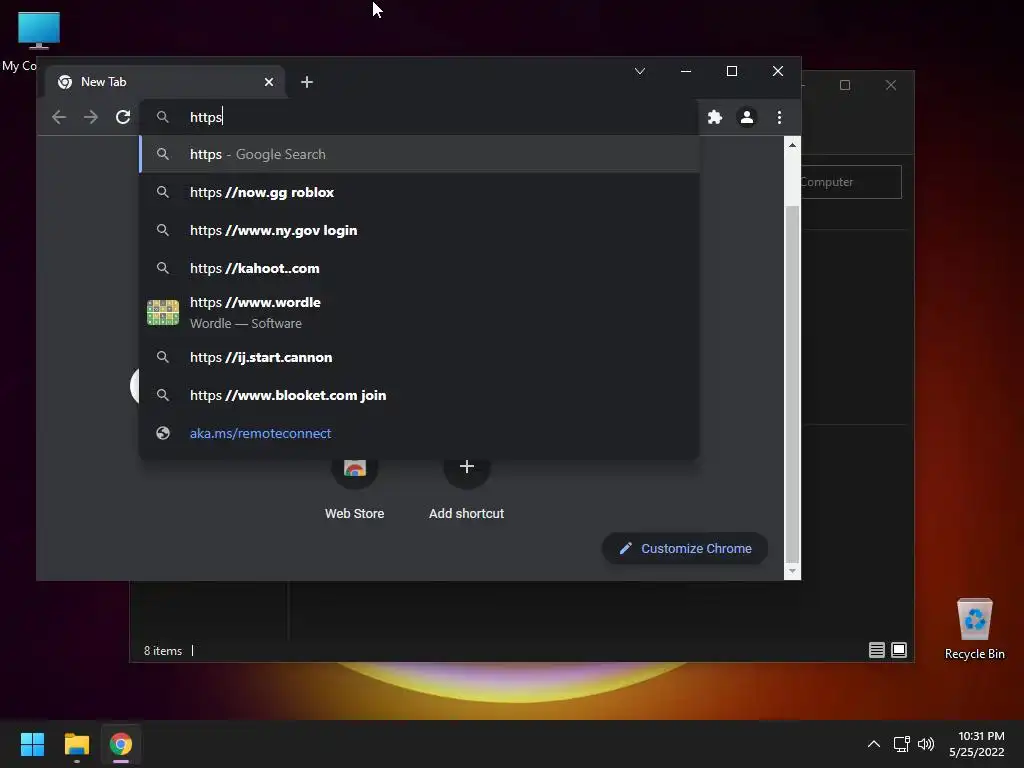Close the New Tab tab
1024x768 pixels.
269,82
